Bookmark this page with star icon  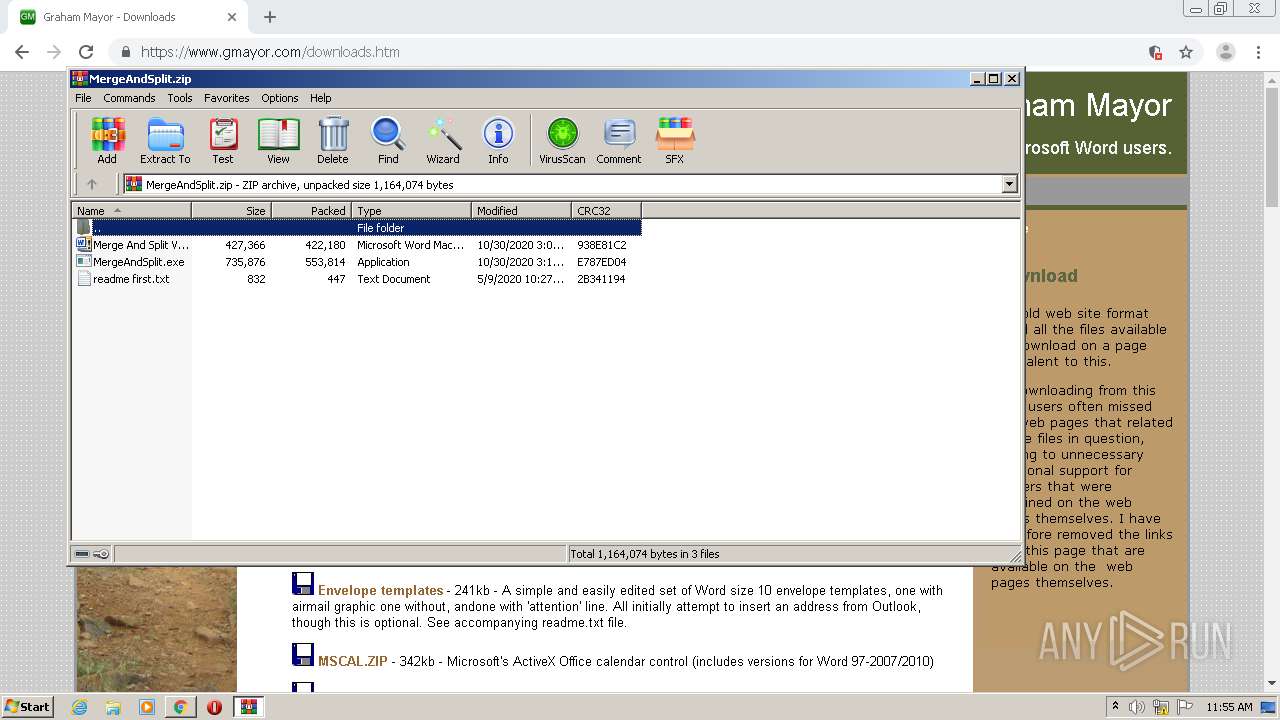pyautogui.click(x=1186, y=52)
